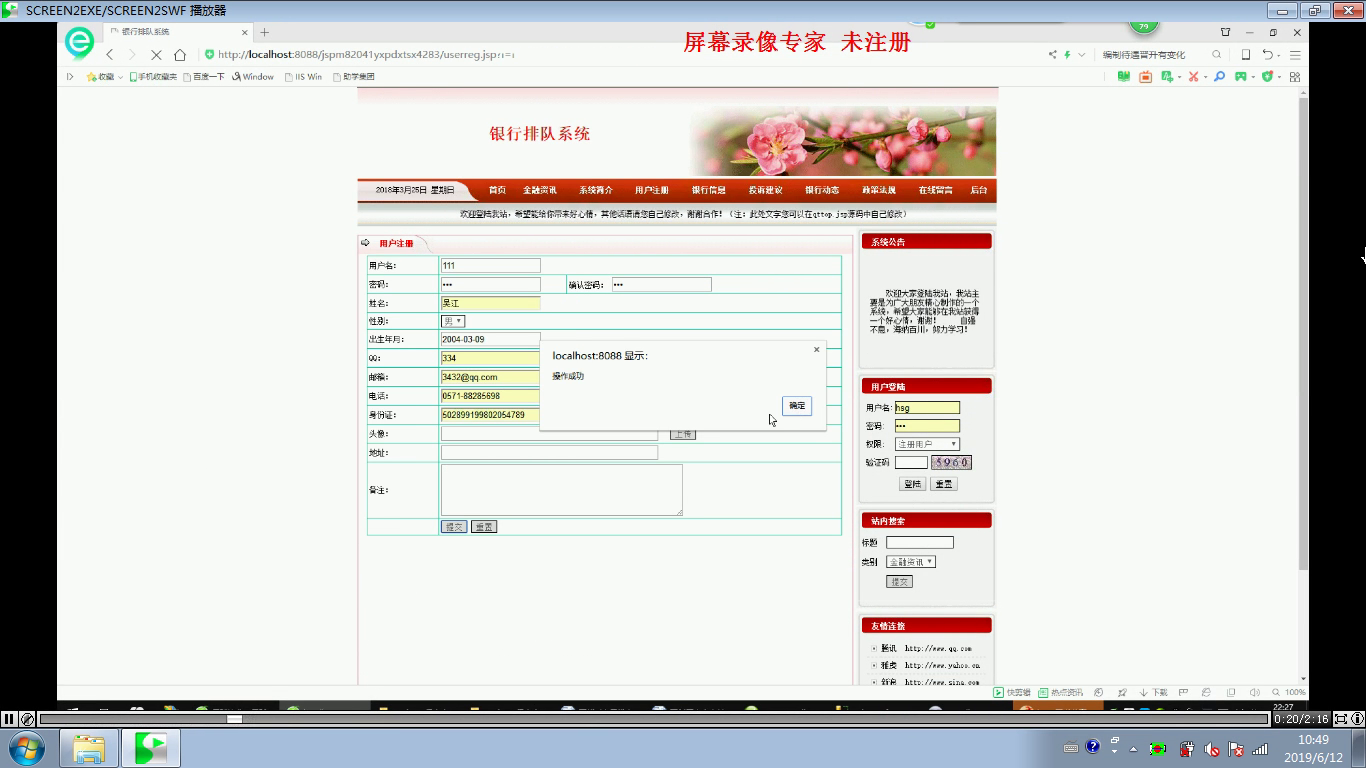The image size is (1366, 768).
Task: Expand the 性别 gender dropdown
Action: [453, 321]
